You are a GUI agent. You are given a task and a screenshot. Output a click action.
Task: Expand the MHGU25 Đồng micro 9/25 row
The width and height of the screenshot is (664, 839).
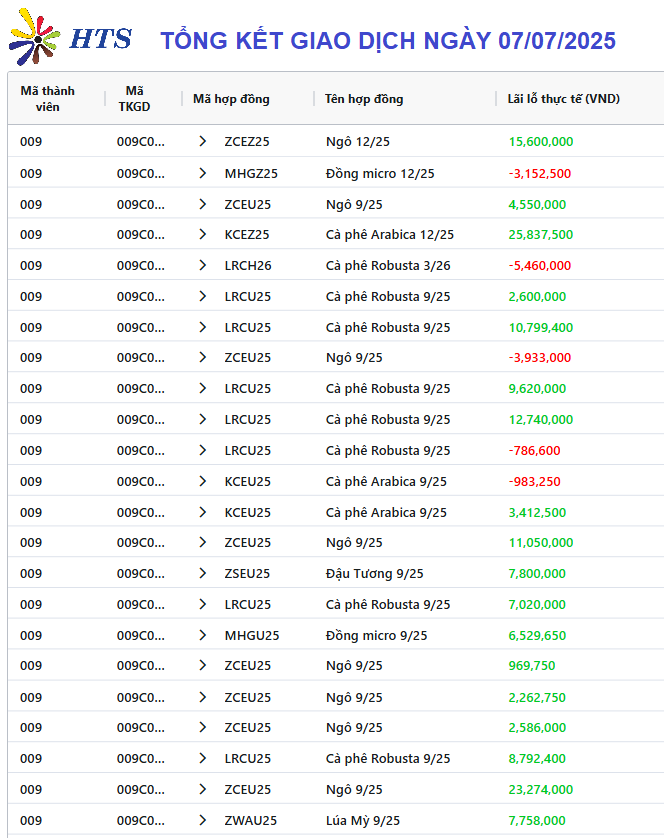click(x=202, y=636)
